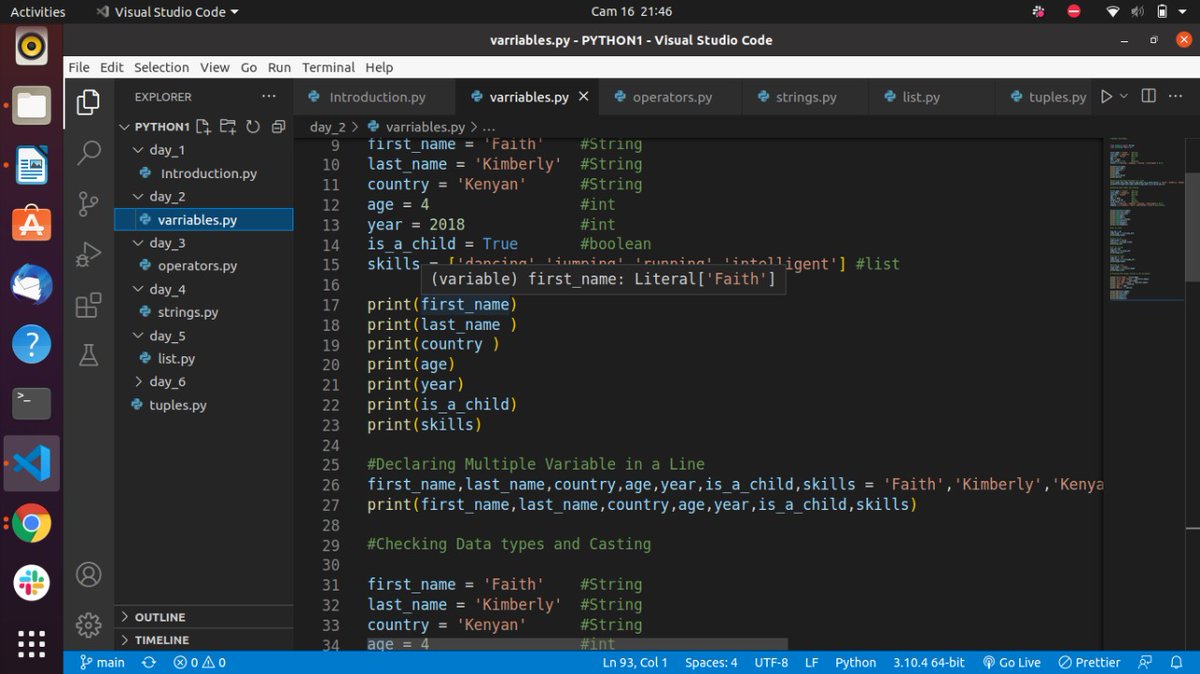Click Prettier in the status bar
This screenshot has width=1200, height=674.
click(1090, 662)
